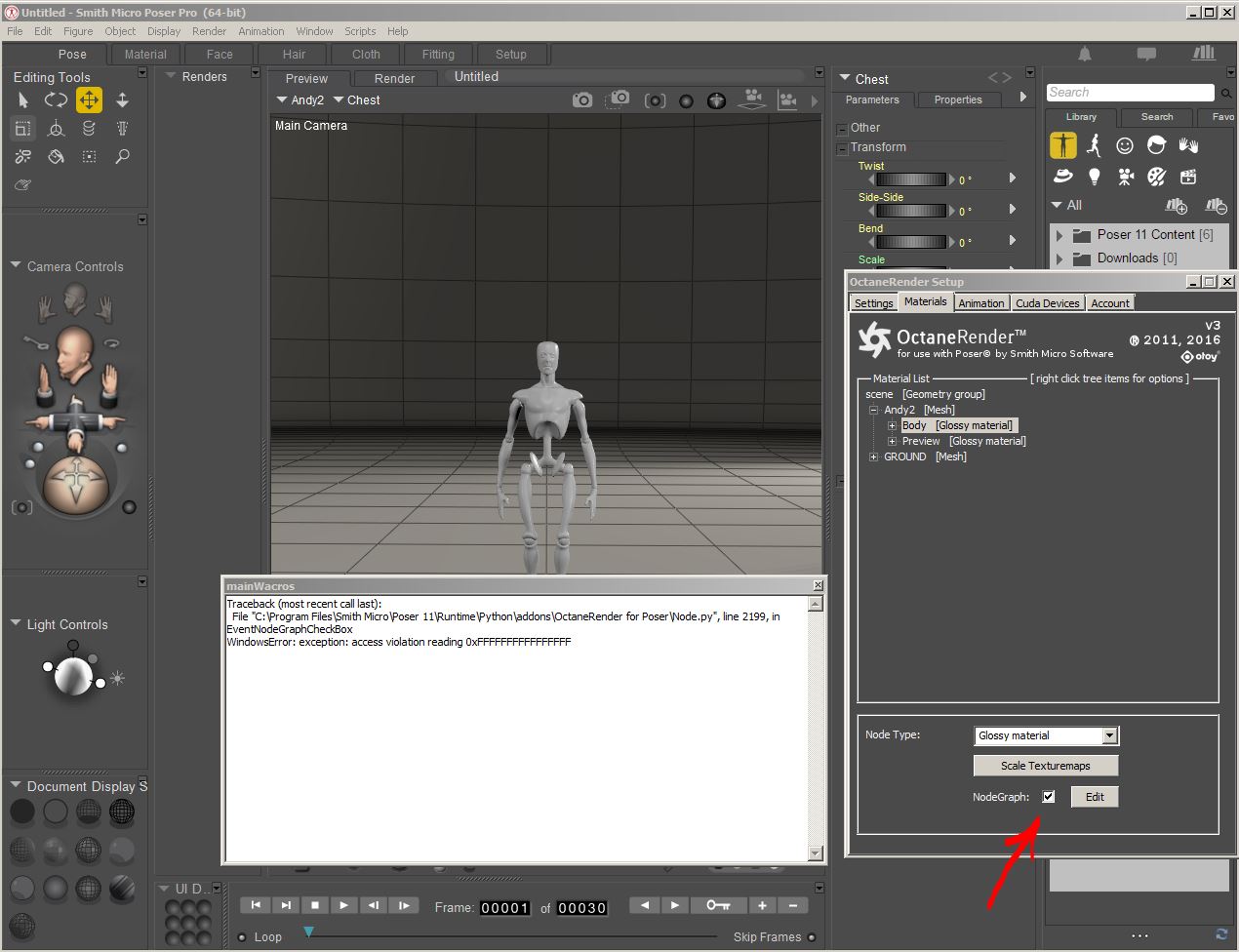Open the Props hat category
Image resolution: width=1239 pixels, height=952 pixels.
coord(1062,177)
